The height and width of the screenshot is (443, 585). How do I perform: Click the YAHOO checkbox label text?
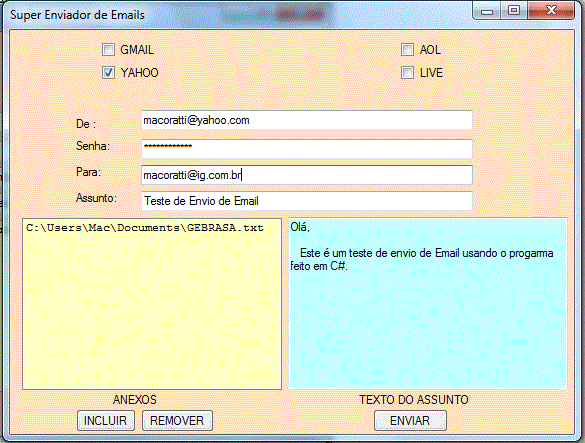140,72
